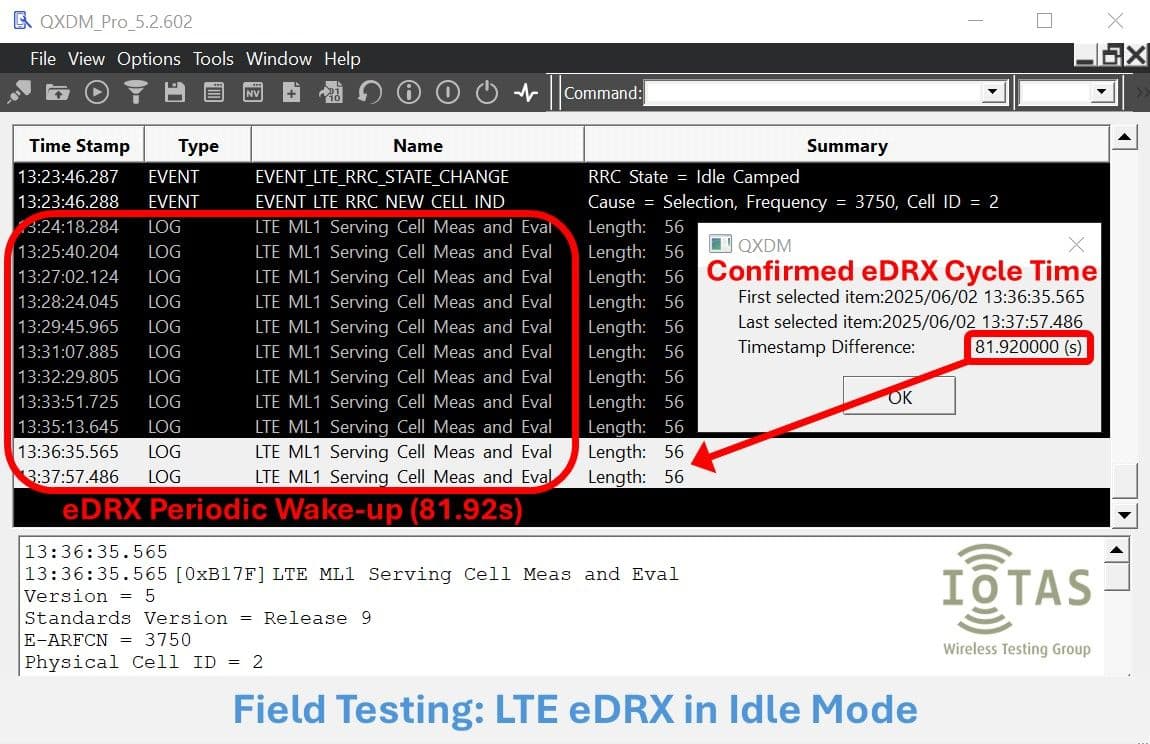Screen dimensions: 1150x744
Task: Minimize the inner MDI child window
Action: click(x=1085, y=56)
